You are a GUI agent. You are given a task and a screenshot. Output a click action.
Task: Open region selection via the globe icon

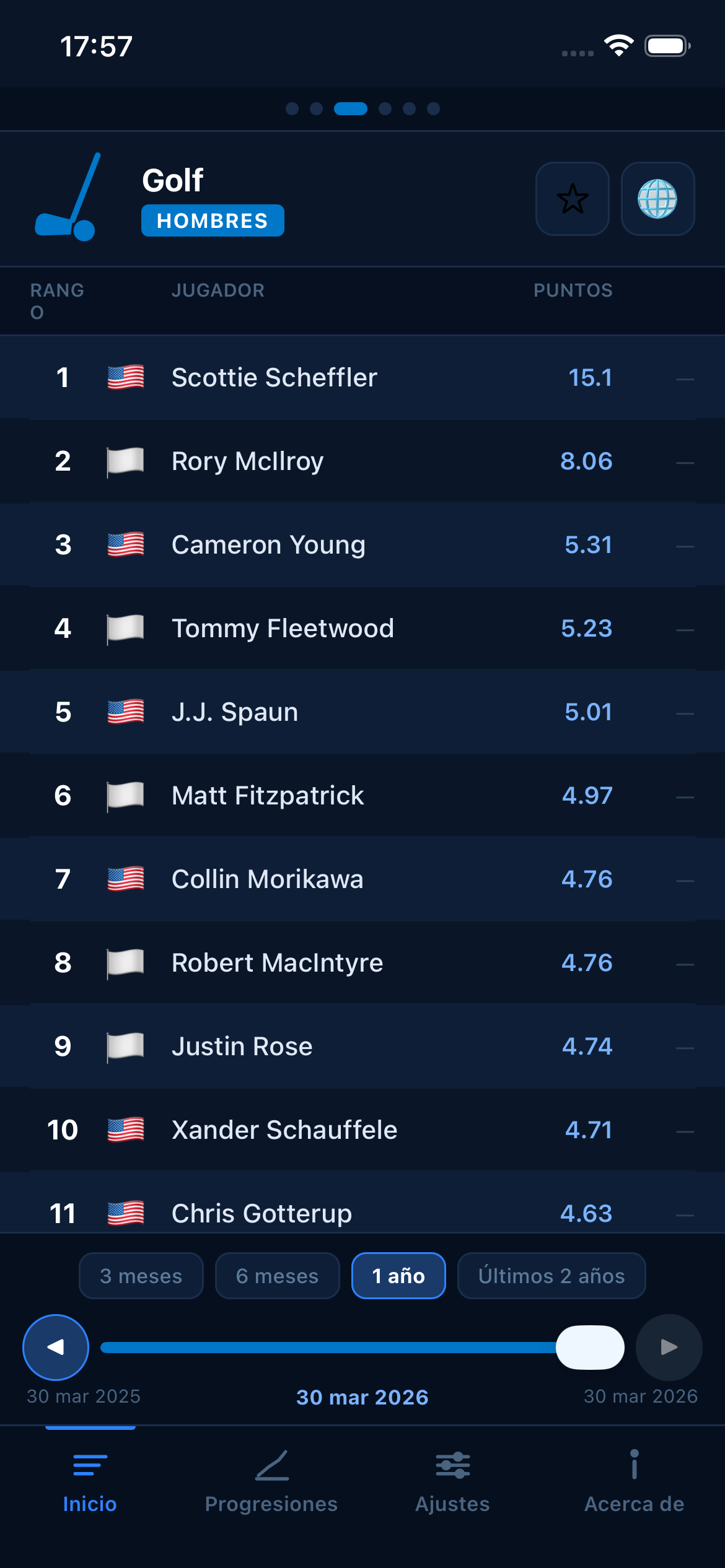click(659, 199)
